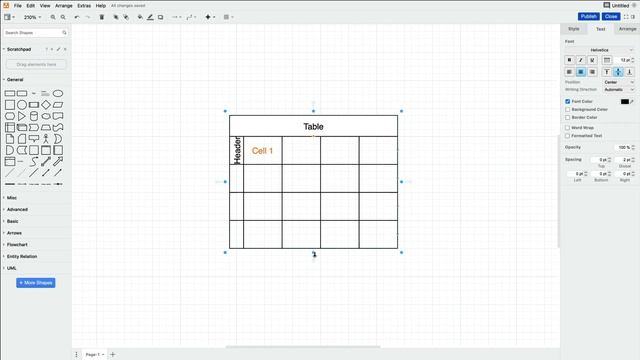Switch to the Style tab

573,29
